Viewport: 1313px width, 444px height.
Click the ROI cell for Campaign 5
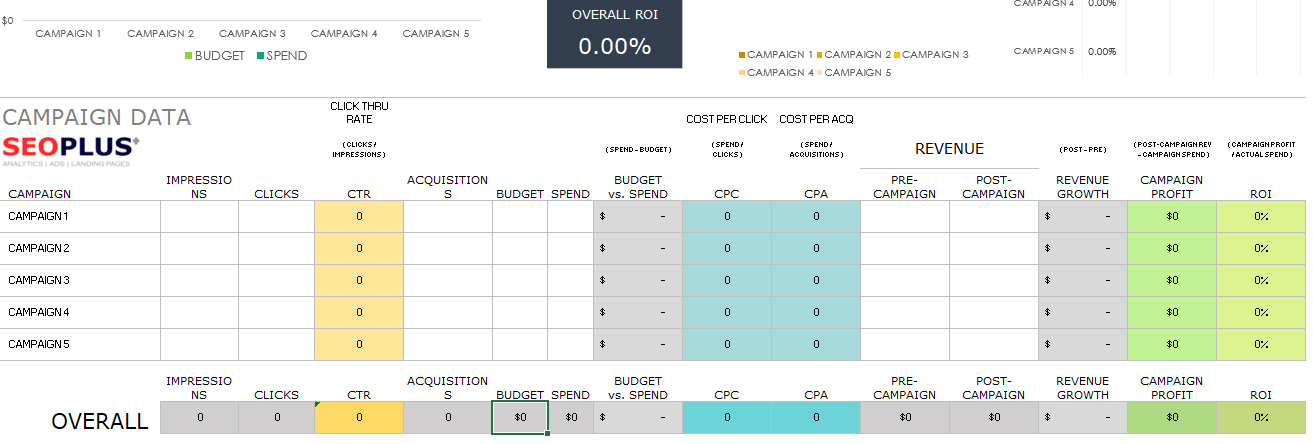[x=1260, y=344]
